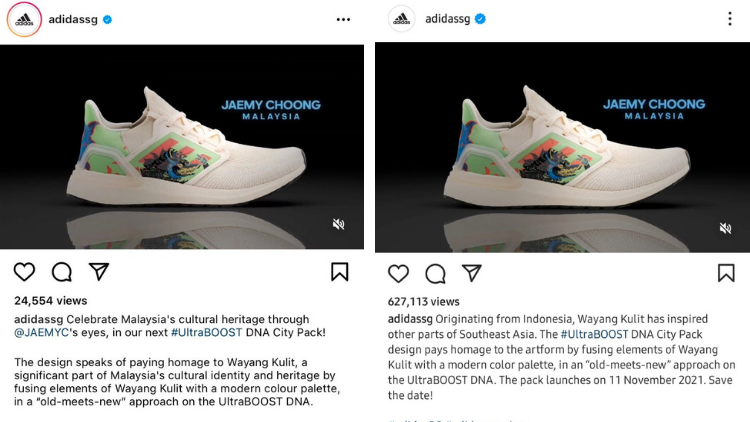Visit adidassg username in left header
Image resolution: width=750 pixels, height=422 pixels.
tap(73, 20)
